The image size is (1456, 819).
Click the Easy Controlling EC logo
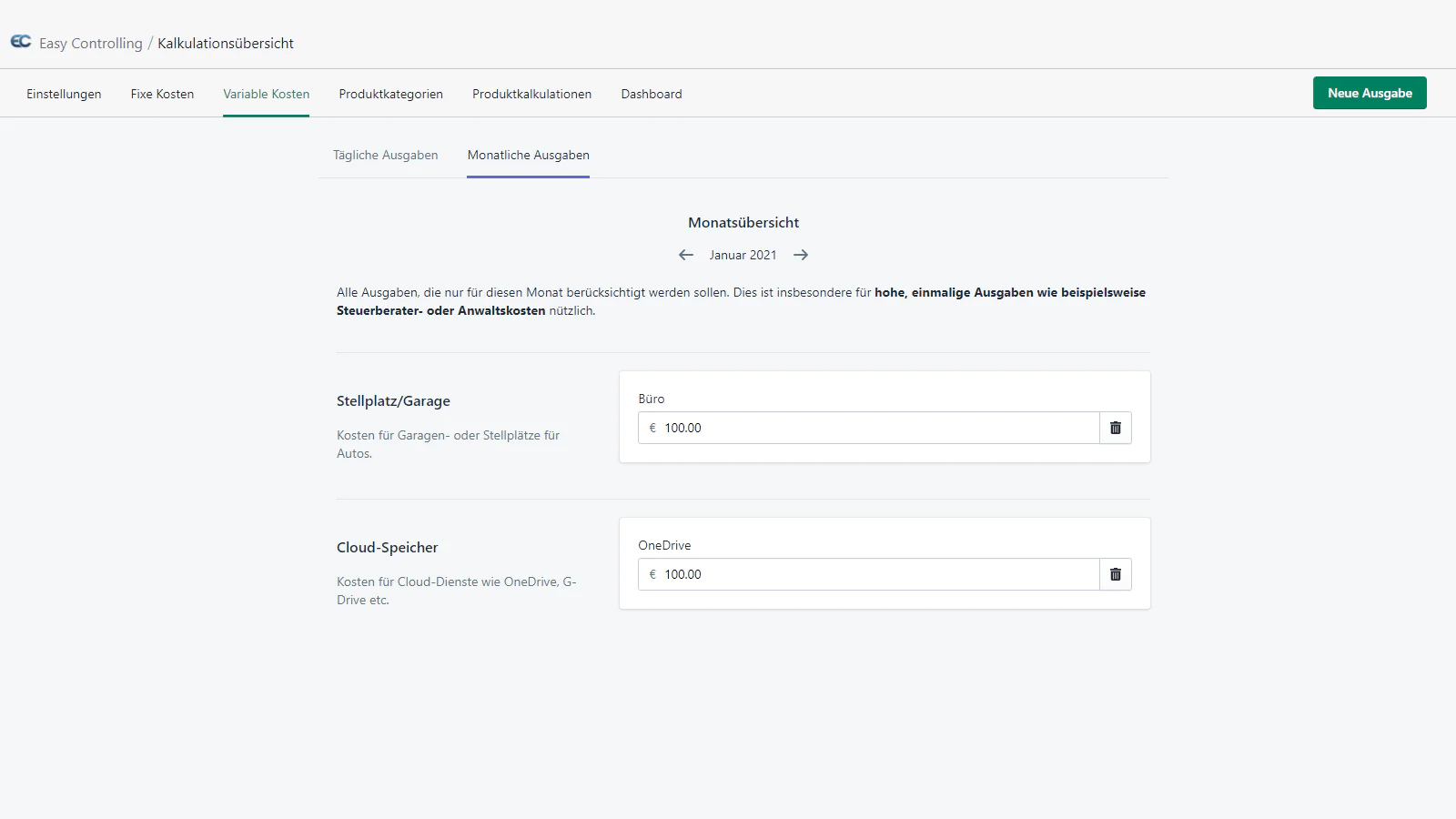click(21, 42)
